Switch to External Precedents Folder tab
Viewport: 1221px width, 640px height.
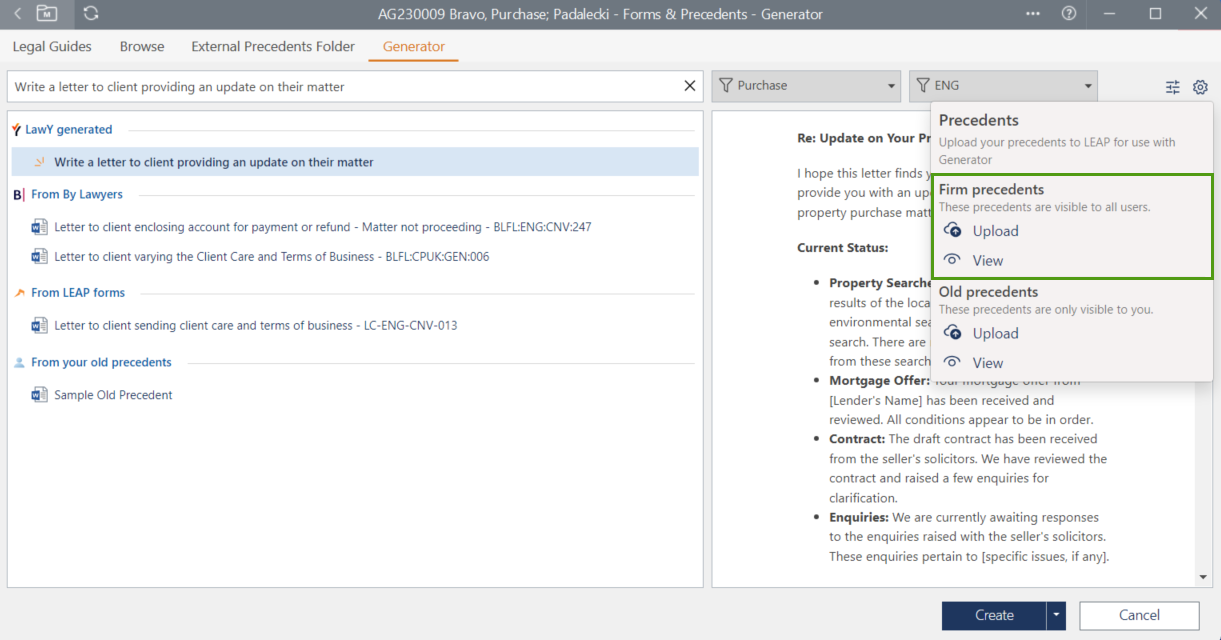[273, 47]
